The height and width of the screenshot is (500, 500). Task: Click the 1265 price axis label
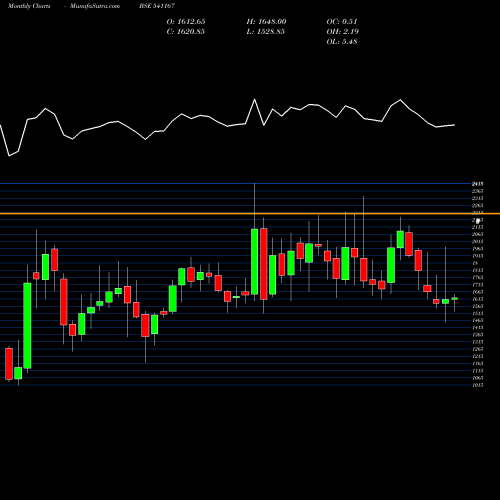click(x=478, y=349)
